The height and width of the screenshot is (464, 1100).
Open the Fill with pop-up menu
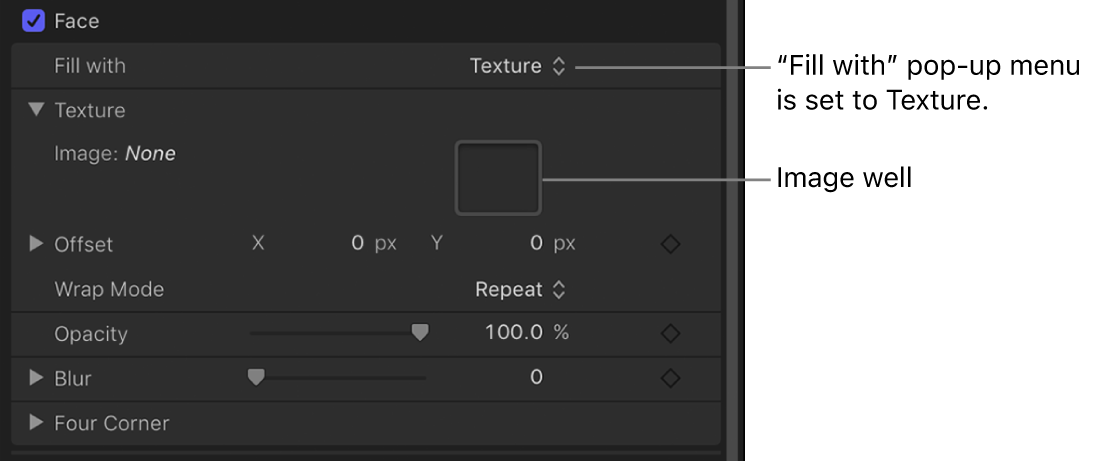(x=517, y=66)
